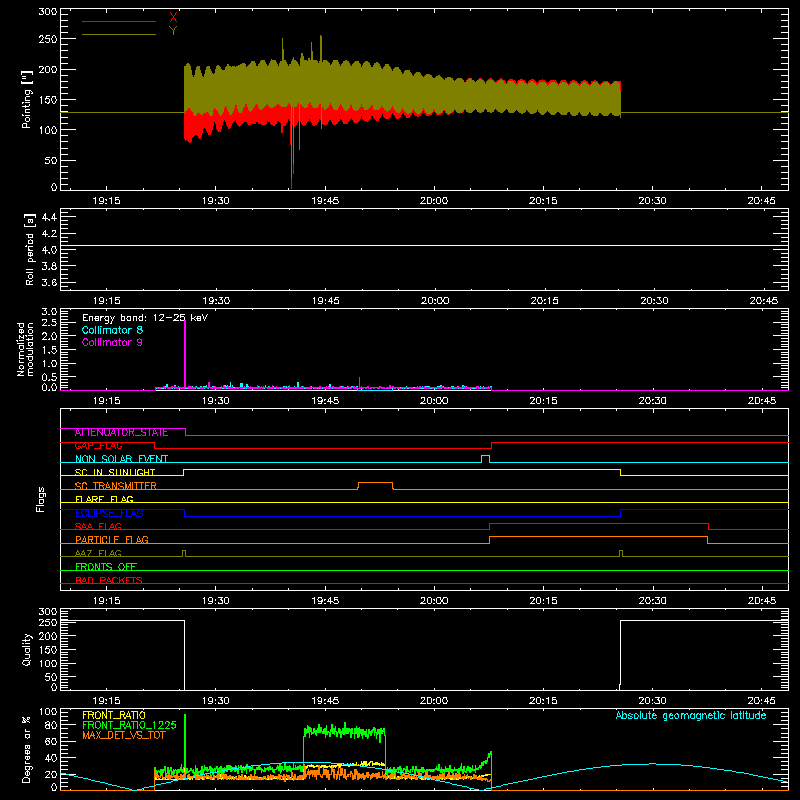Image resolution: width=800 pixels, height=800 pixels.
Task: Click the first AAZ_FLAG pulse marker
Action: click(184, 553)
